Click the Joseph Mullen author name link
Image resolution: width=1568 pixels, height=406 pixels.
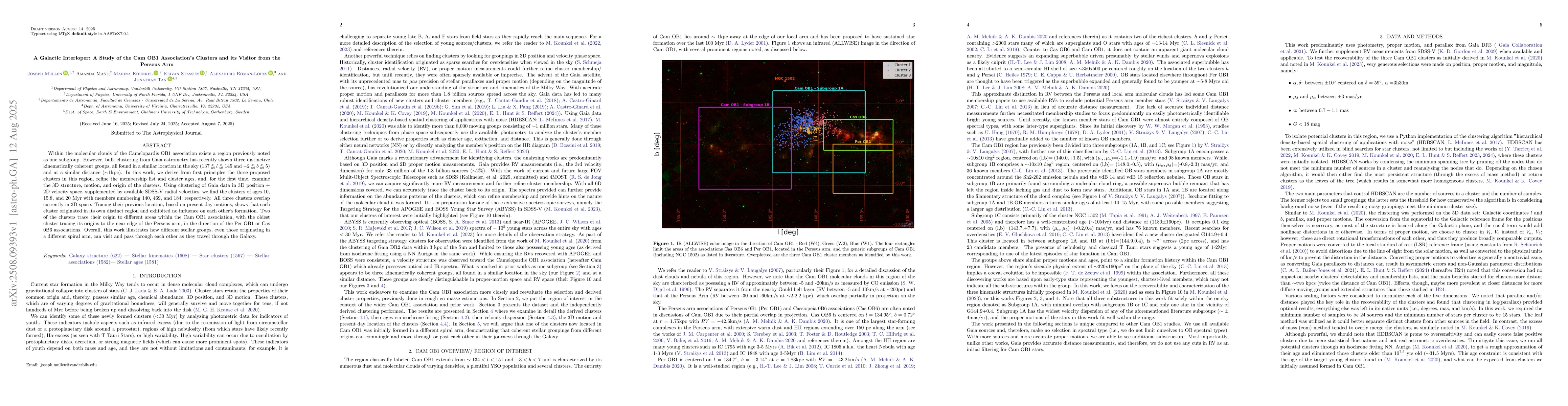(x=45, y=74)
